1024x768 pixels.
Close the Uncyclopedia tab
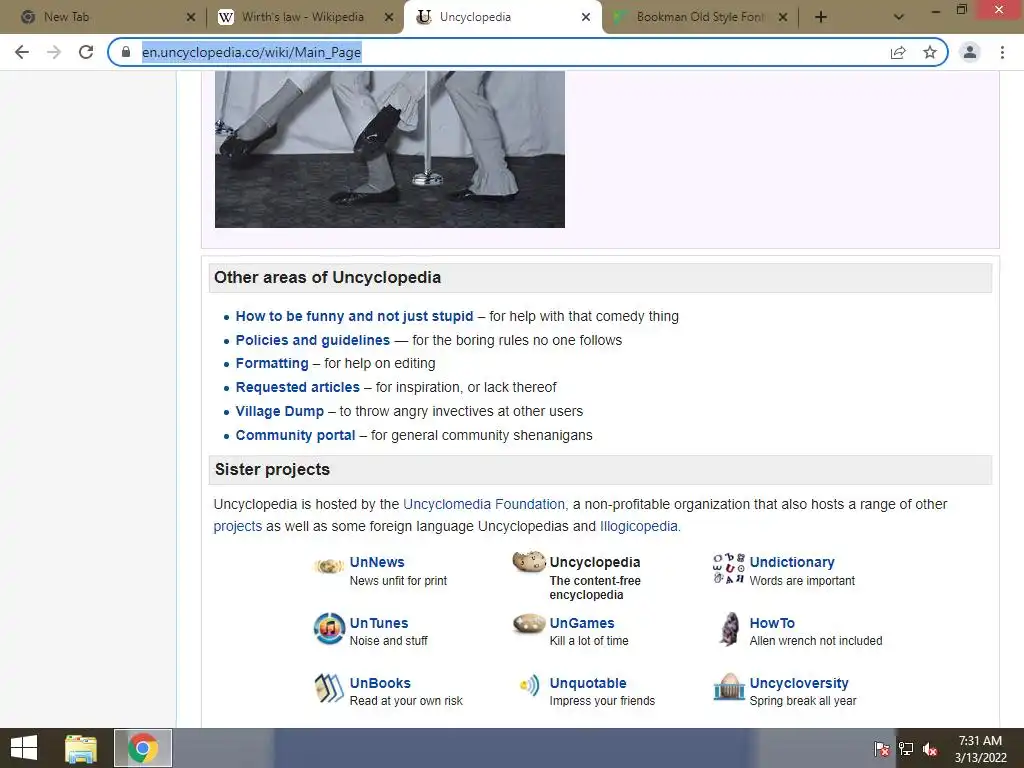click(586, 18)
